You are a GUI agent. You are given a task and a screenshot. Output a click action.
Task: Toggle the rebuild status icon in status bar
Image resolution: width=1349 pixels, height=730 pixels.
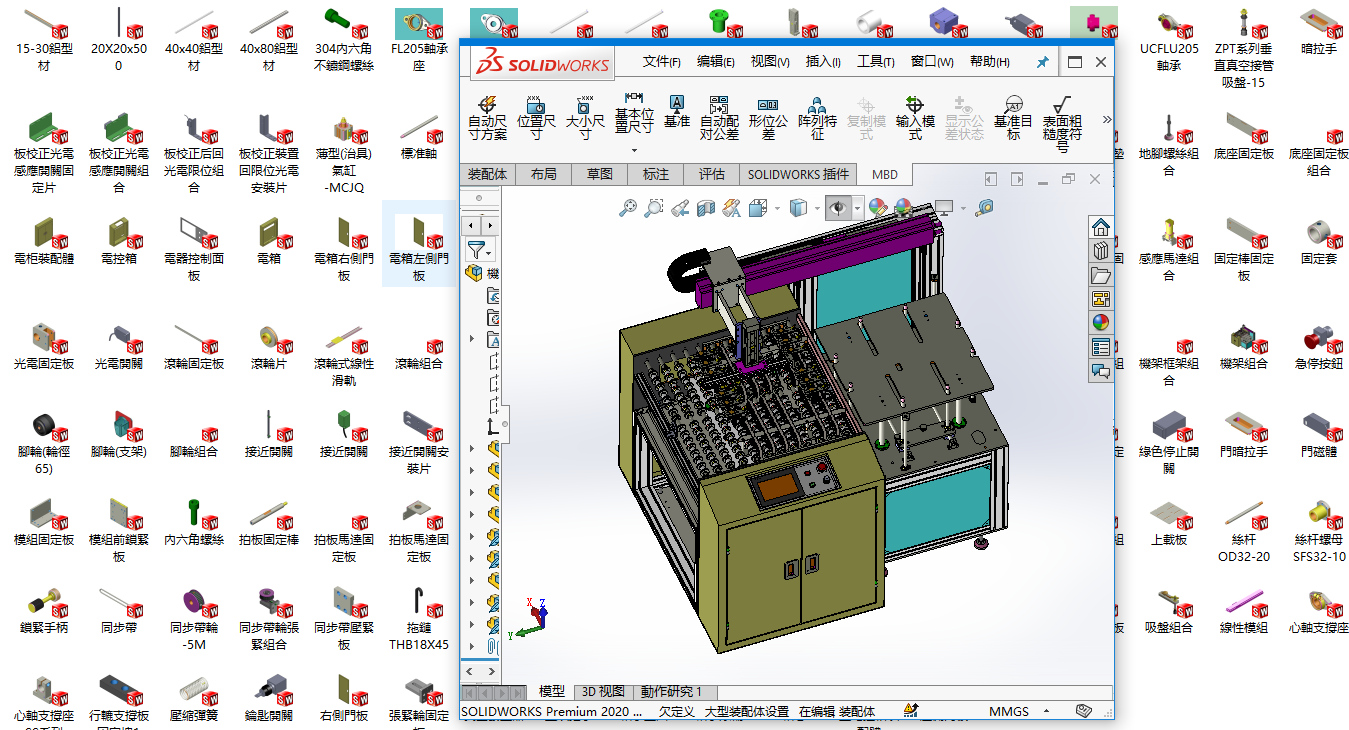(x=911, y=711)
